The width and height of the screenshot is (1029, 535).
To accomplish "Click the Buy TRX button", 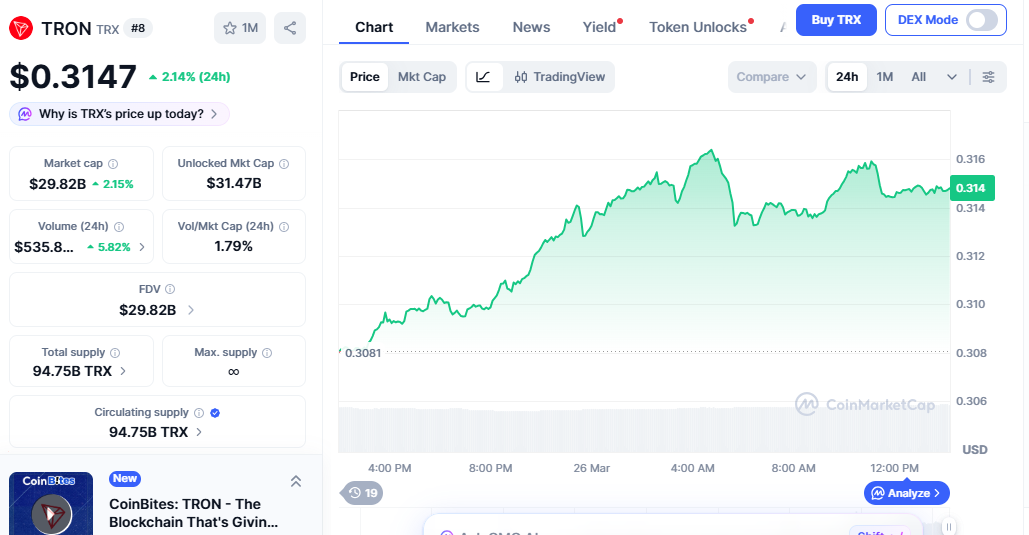I will pyautogui.click(x=836, y=20).
